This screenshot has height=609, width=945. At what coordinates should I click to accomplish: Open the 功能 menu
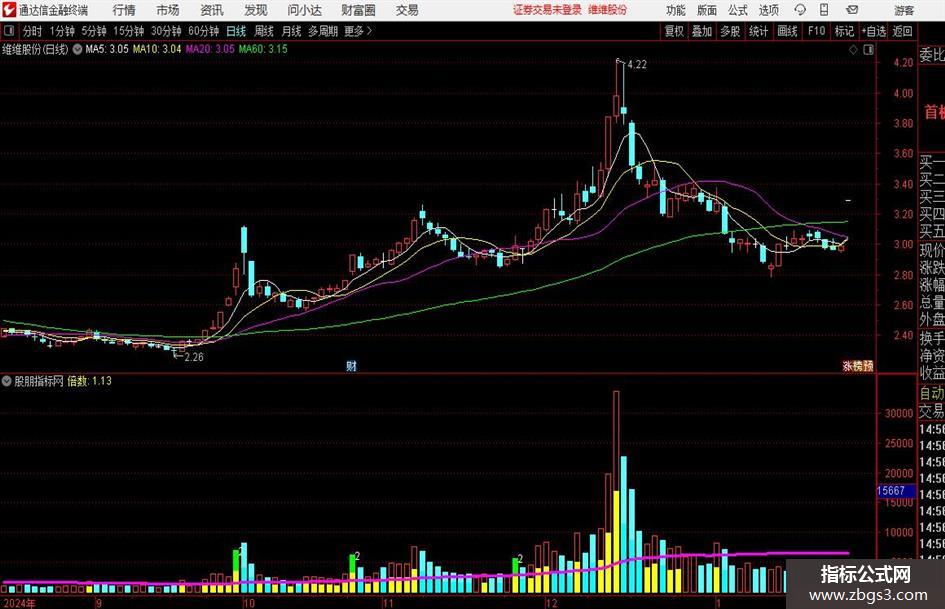[676, 10]
